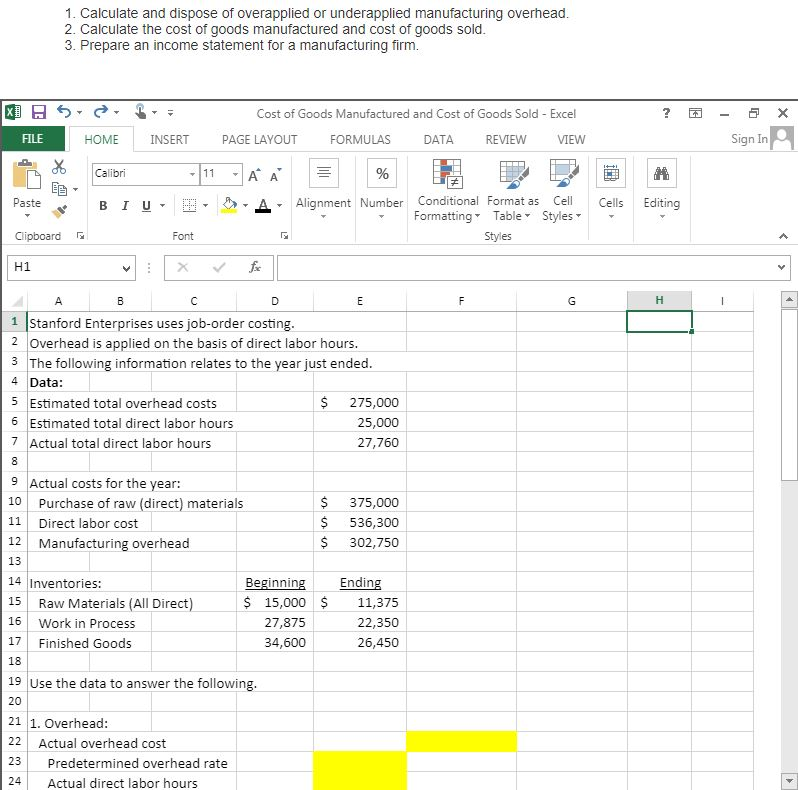
Task: Open the Cells group icon
Action: [x=611, y=173]
